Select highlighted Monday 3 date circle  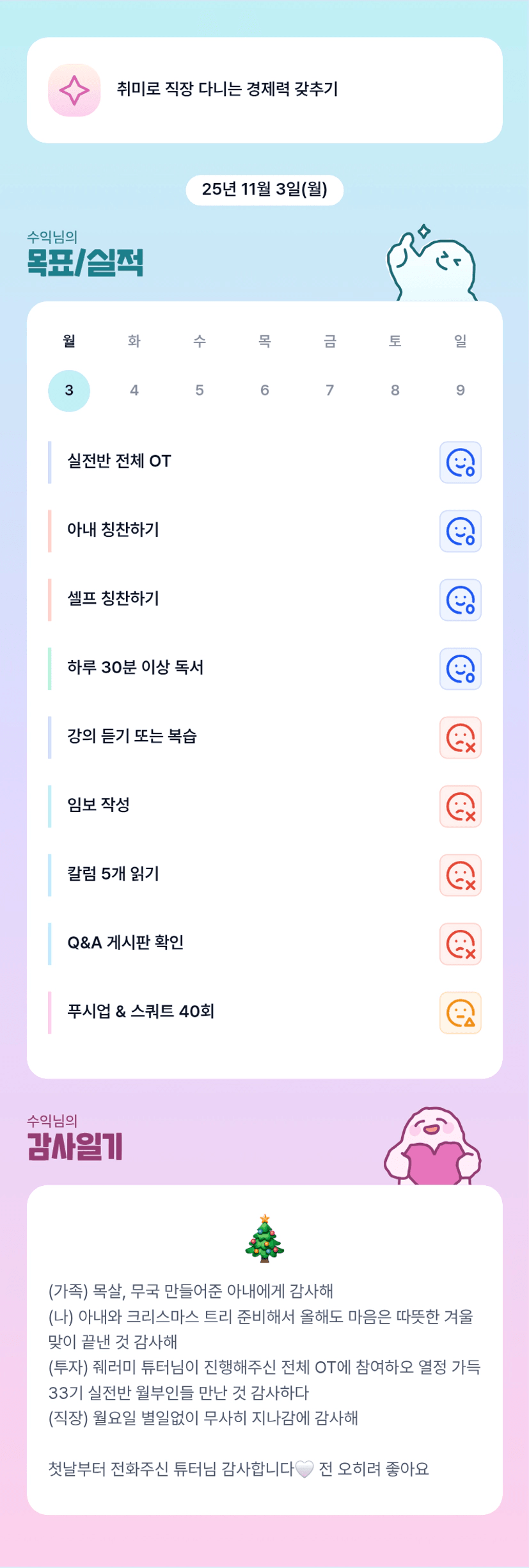[x=69, y=390]
